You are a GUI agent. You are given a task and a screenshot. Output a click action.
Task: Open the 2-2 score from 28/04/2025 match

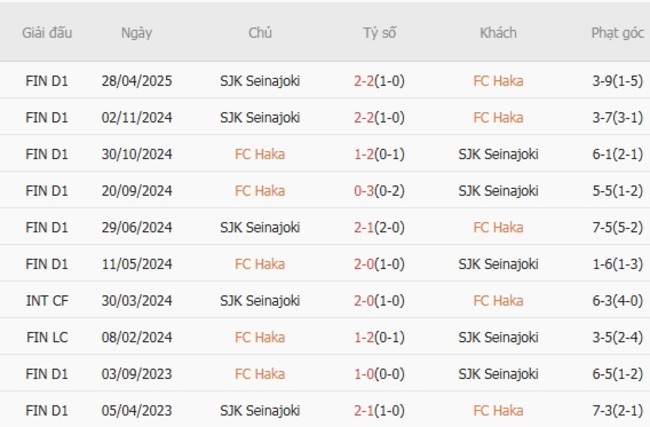click(x=379, y=81)
